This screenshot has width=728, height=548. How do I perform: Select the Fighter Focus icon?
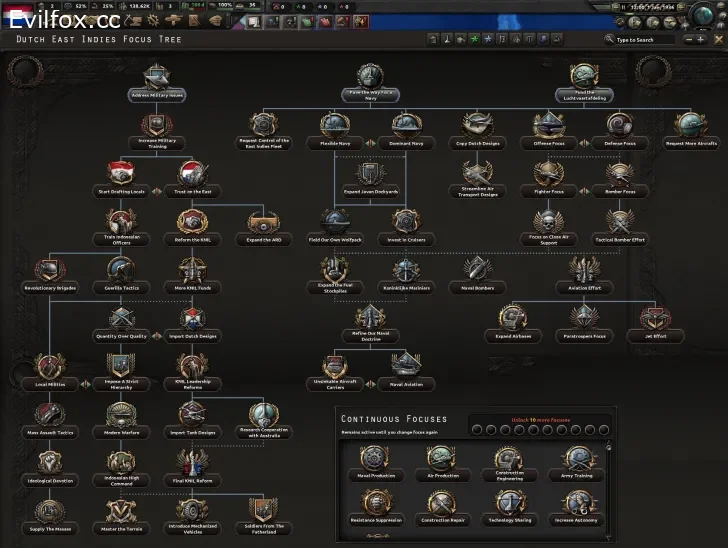(549, 175)
